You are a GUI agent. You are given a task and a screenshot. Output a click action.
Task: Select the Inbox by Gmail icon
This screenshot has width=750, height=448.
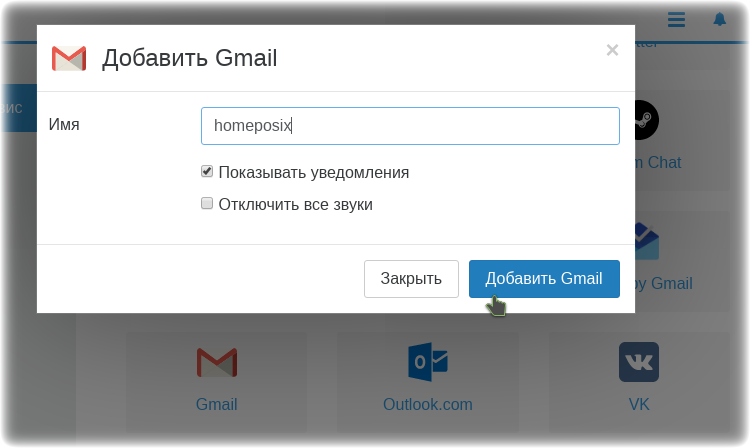pyautogui.click(x=647, y=241)
